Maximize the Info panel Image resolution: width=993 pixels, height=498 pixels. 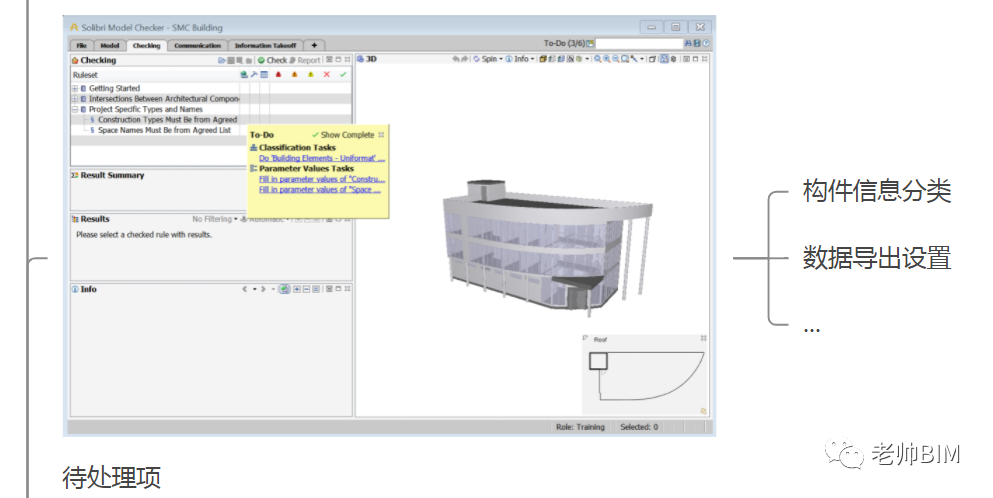click(x=338, y=289)
